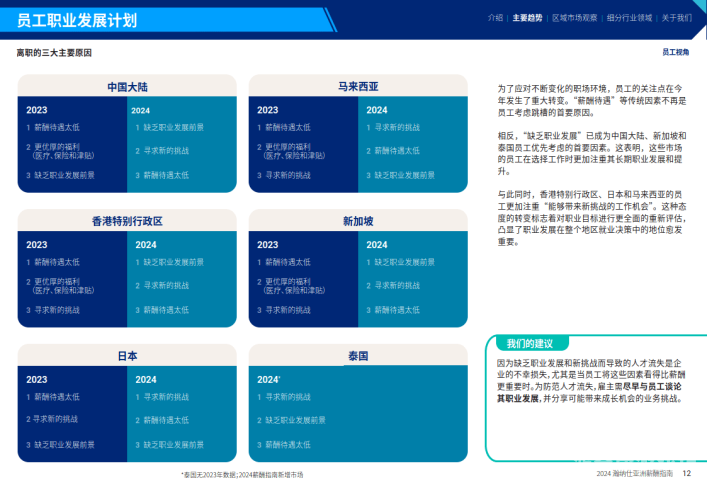Select the 泰国 card header
The image size is (707, 500).
(358, 356)
